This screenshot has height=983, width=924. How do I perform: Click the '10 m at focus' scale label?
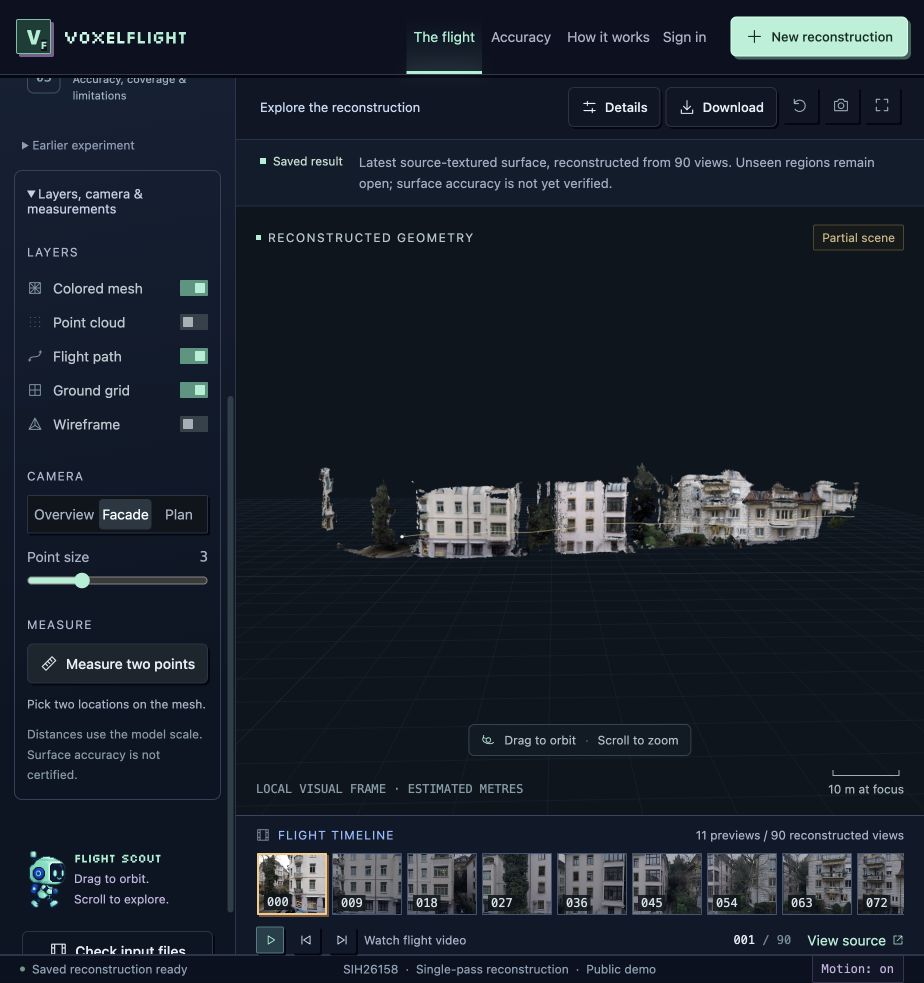pyautogui.click(x=866, y=789)
